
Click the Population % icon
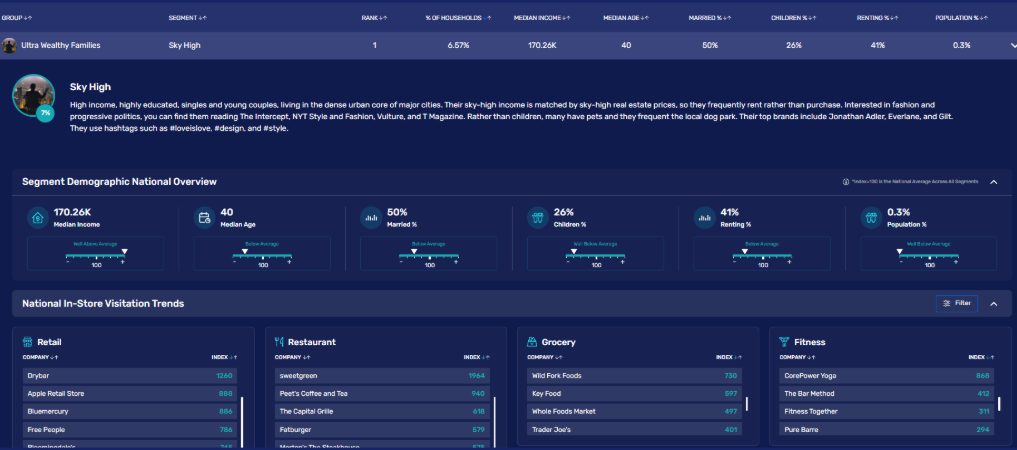coord(870,218)
